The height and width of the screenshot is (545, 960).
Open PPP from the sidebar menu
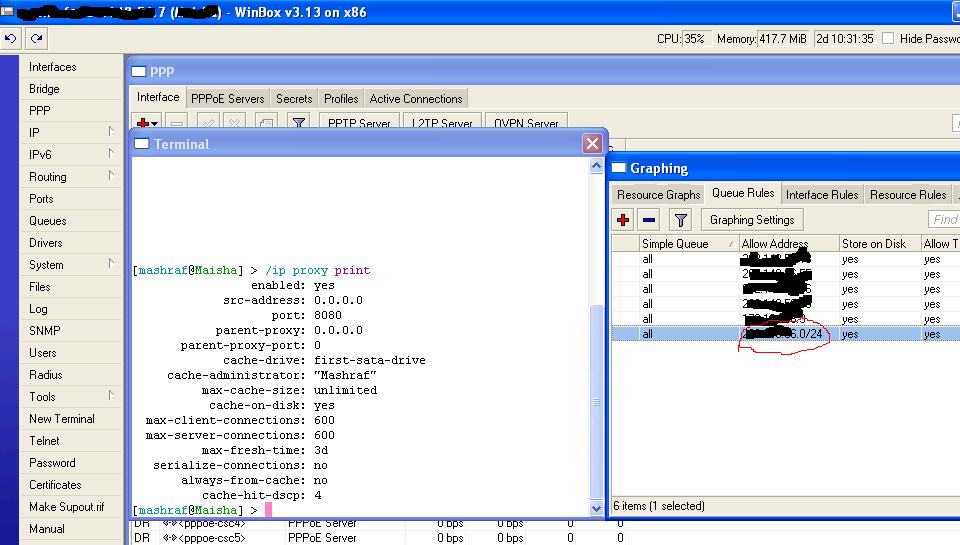coord(40,111)
